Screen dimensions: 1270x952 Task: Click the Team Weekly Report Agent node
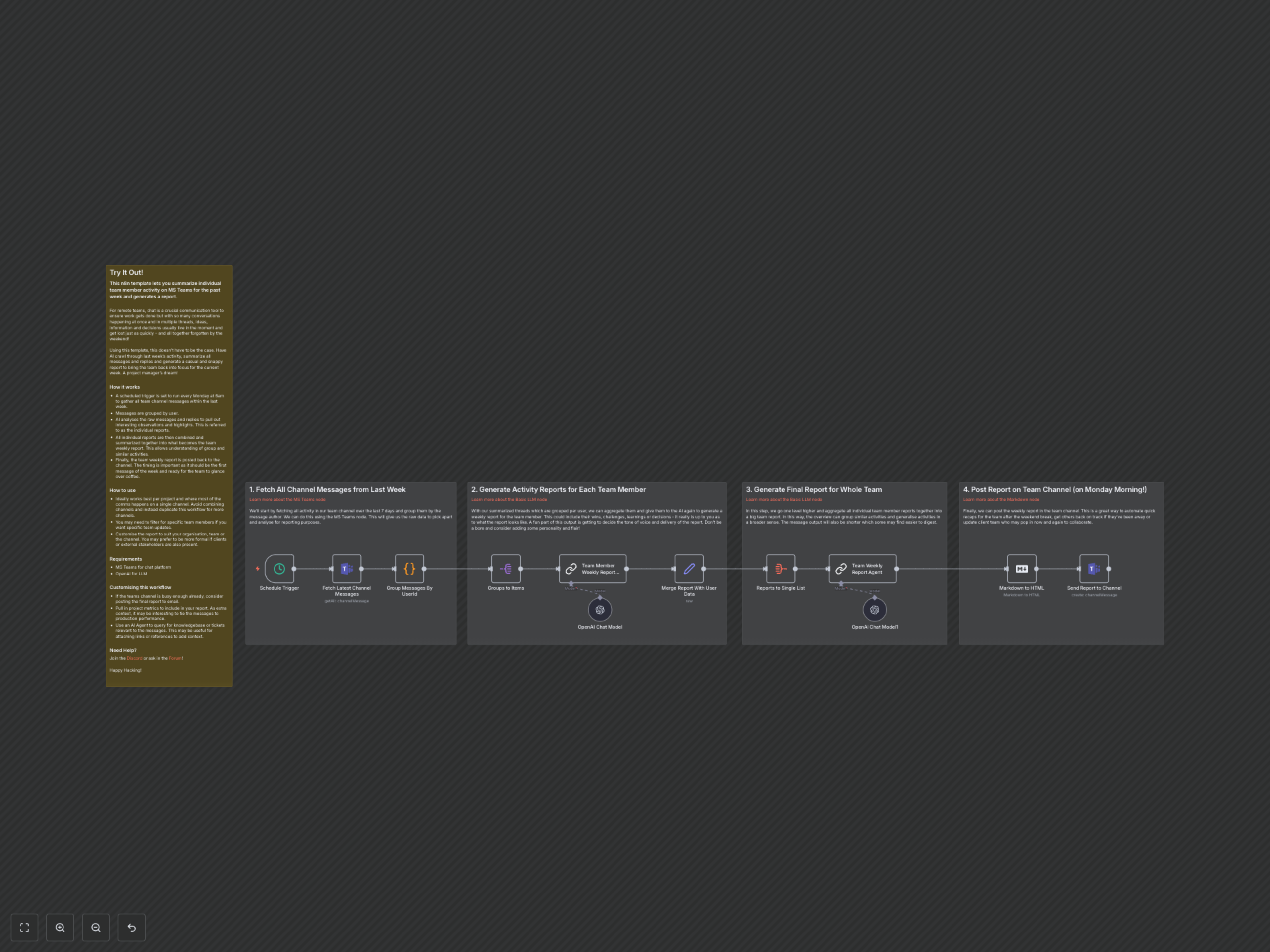(863, 569)
